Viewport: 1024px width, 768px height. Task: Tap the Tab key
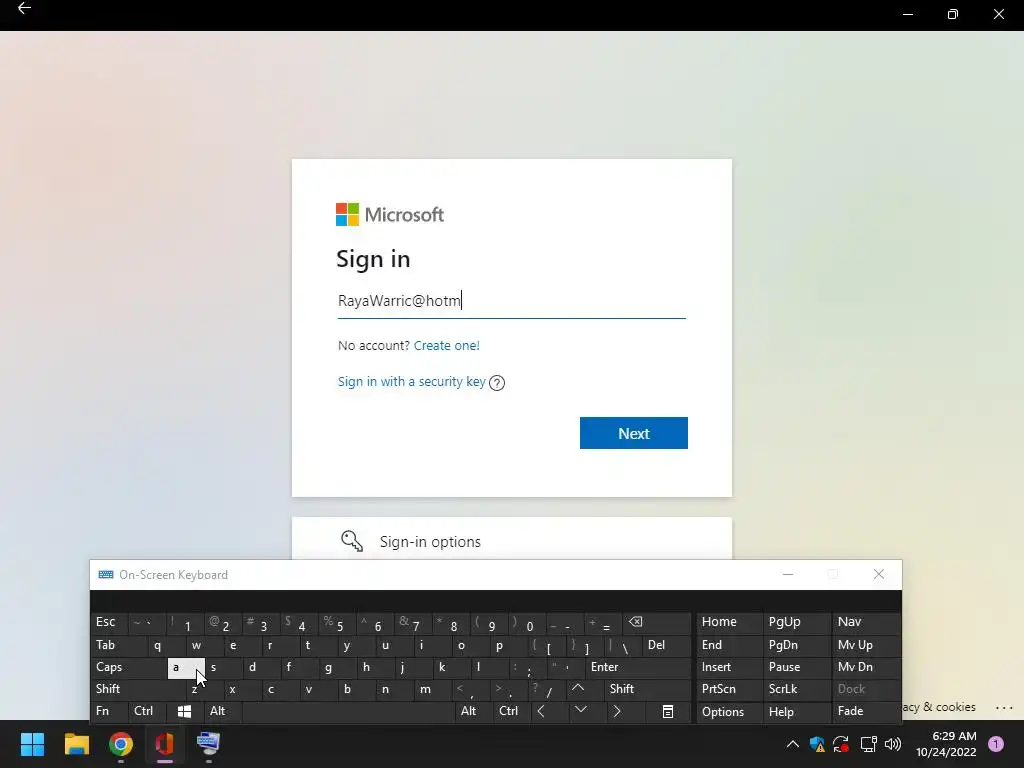(118, 645)
